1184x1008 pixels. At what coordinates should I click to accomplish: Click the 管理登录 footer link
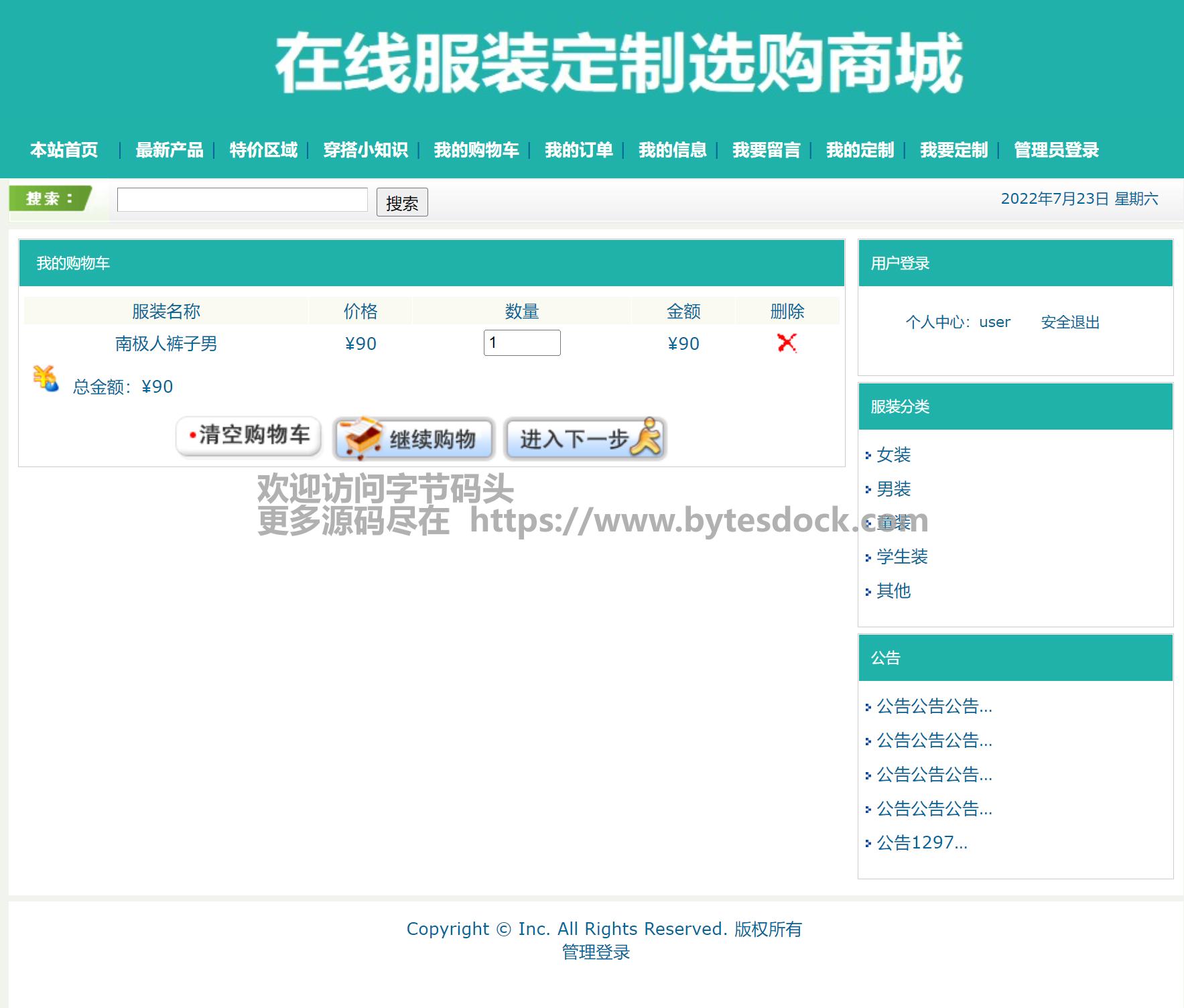[596, 952]
